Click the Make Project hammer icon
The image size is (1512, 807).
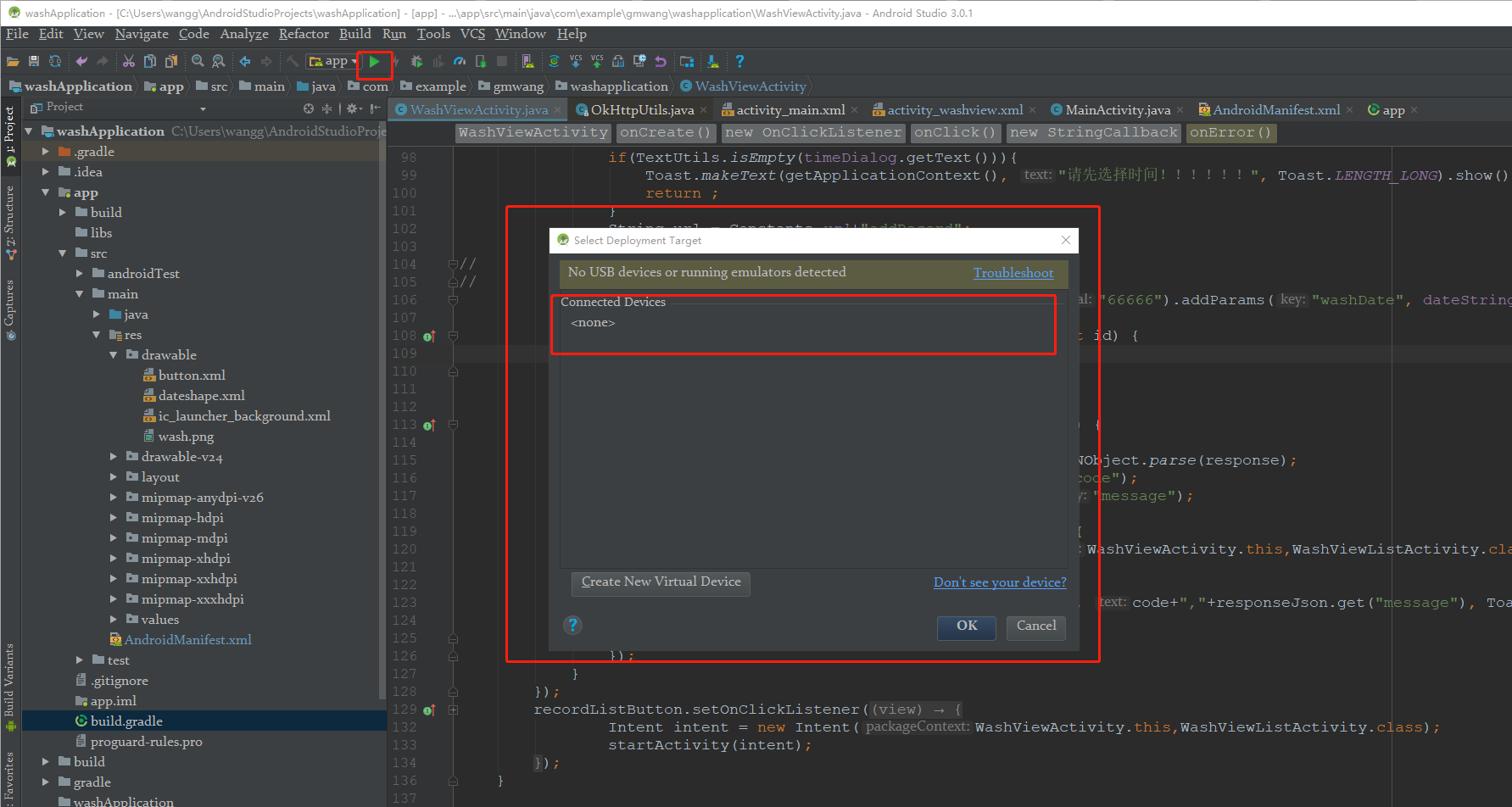[x=293, y=61]
